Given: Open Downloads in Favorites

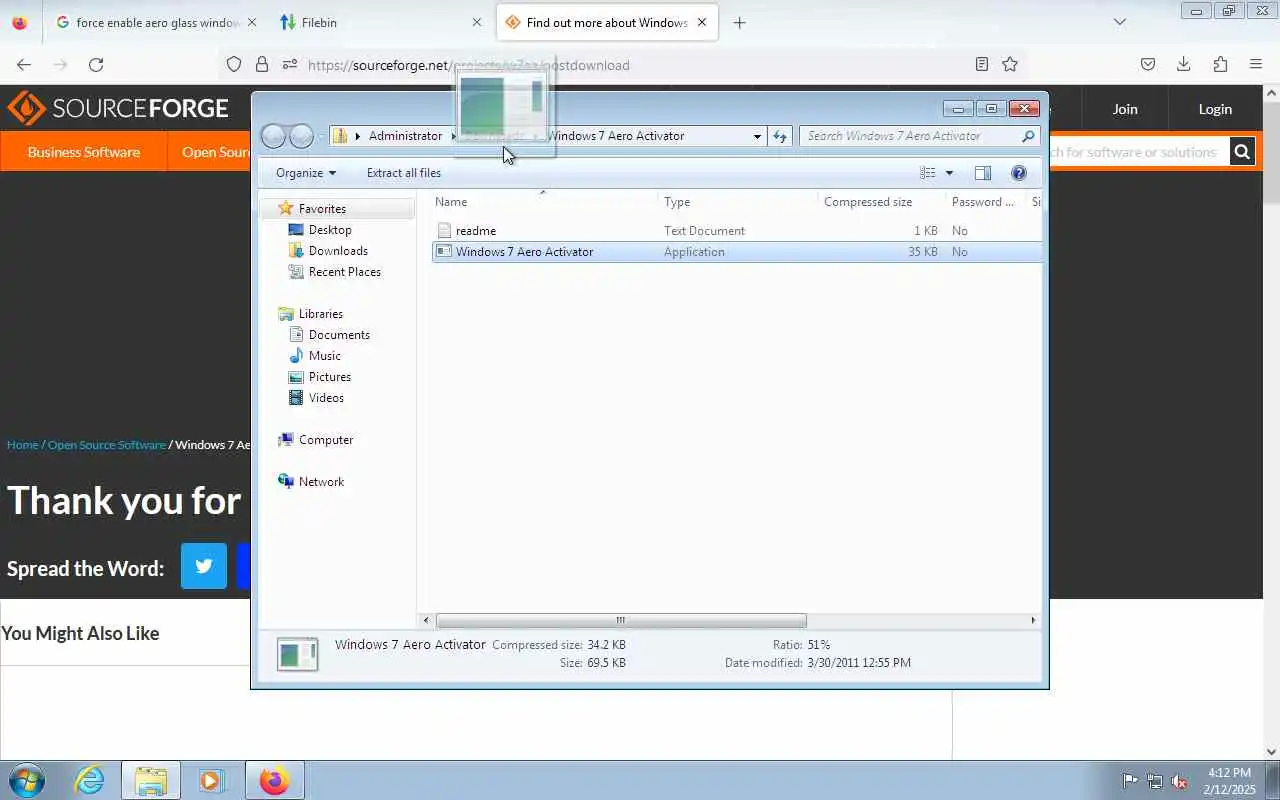Looking at the screenshot, I should 338,251.
